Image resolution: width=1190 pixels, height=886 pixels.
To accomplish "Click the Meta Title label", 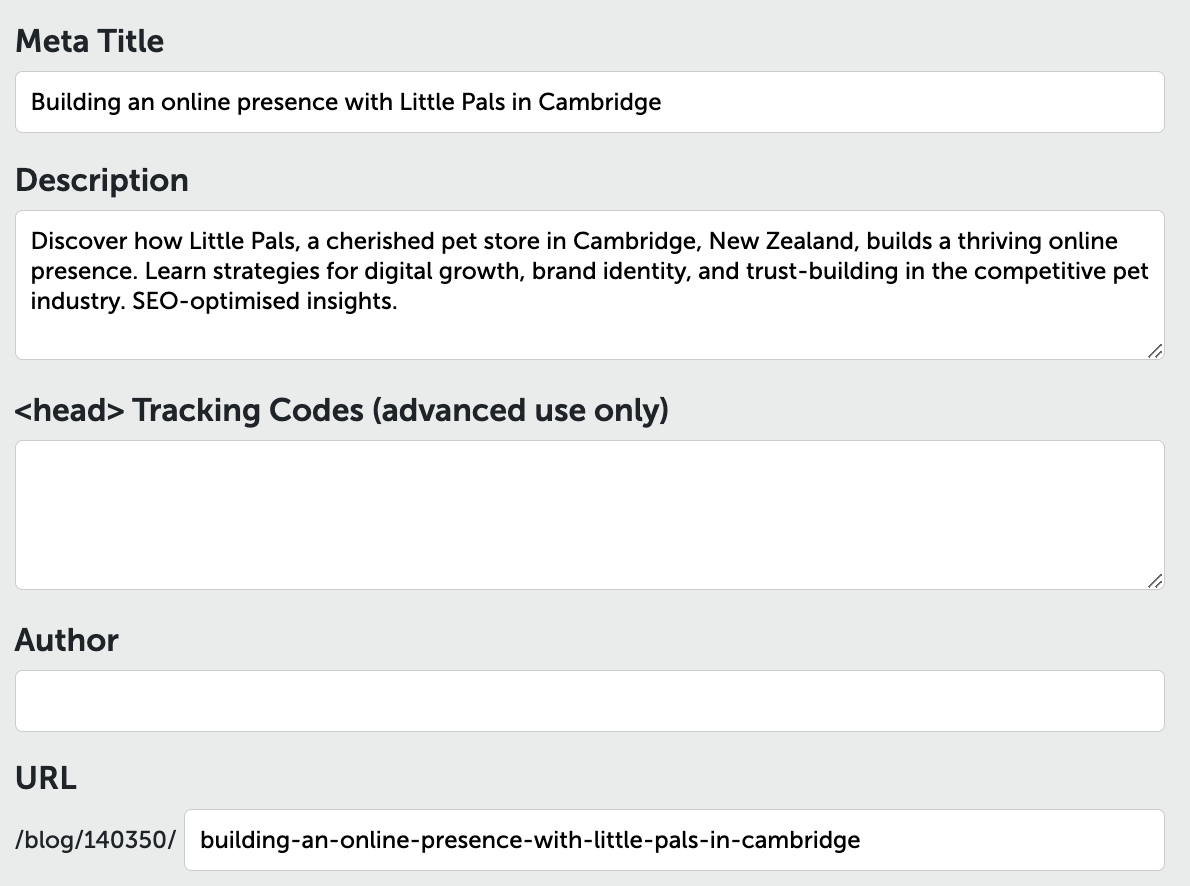I will [90, 41].
